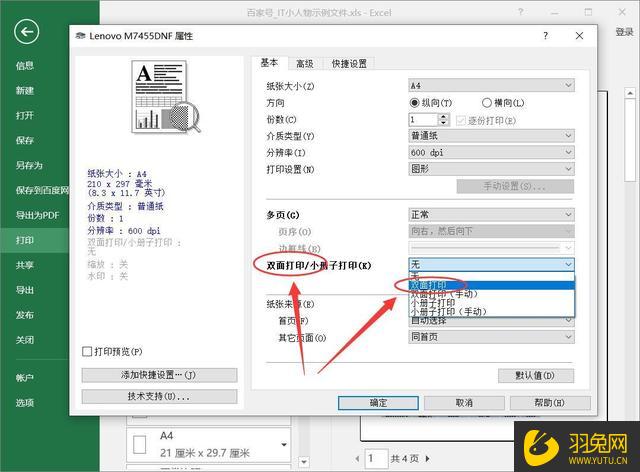This screenshot has width=640, height=472.
Task: Click the scroll down arrow in Excel settings
Action: tap(303, 462)
